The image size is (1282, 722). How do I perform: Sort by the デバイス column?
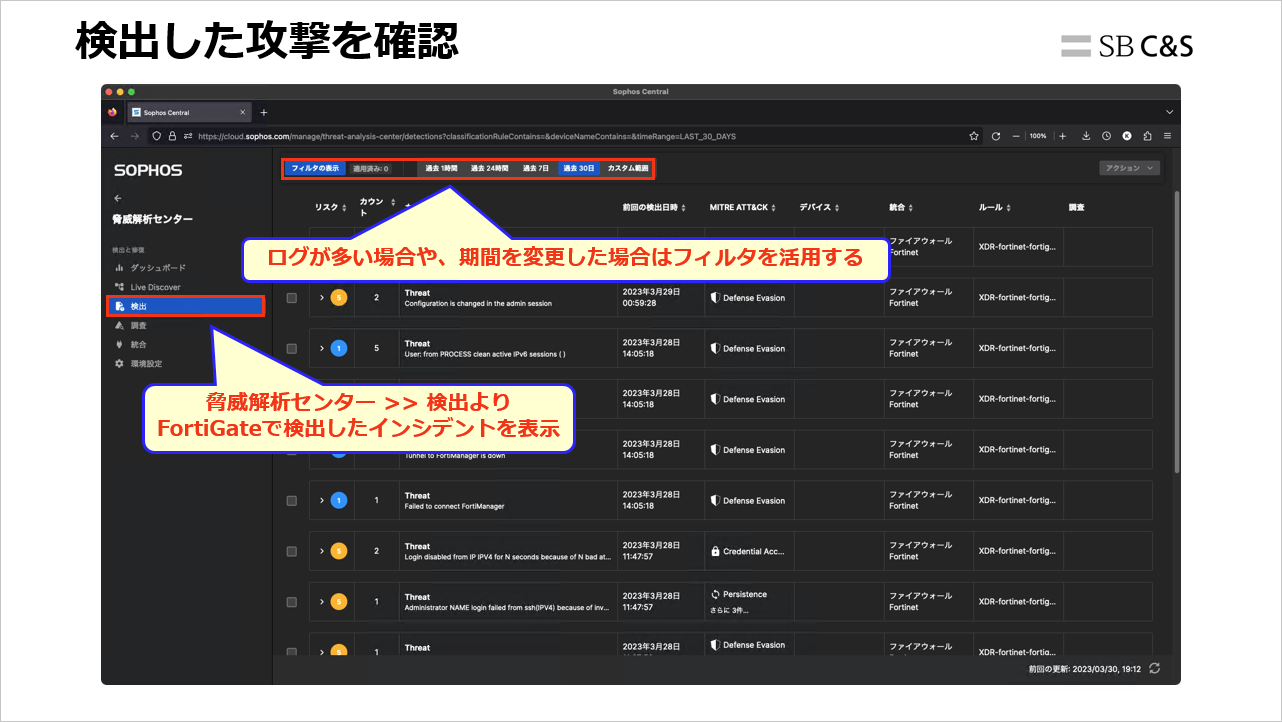pyautogui.click(x=820, y=208)
